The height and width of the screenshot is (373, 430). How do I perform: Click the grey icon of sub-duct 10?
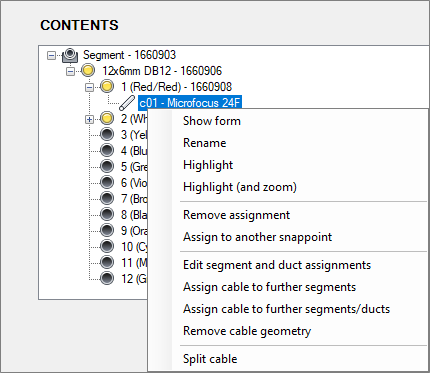point(107,246)
